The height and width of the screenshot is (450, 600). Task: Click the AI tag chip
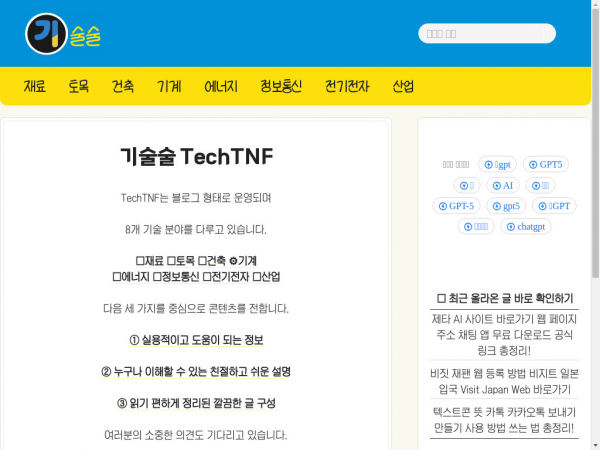501,185
